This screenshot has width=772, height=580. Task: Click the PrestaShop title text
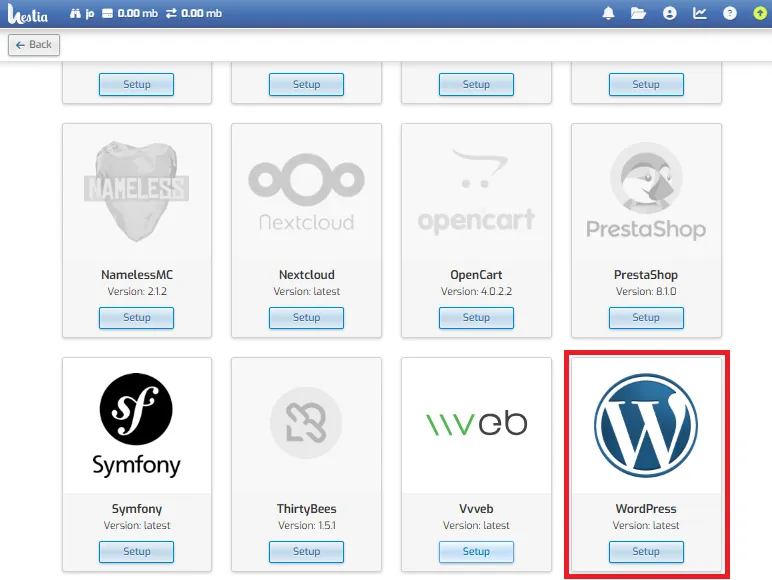tap(646, 275)
